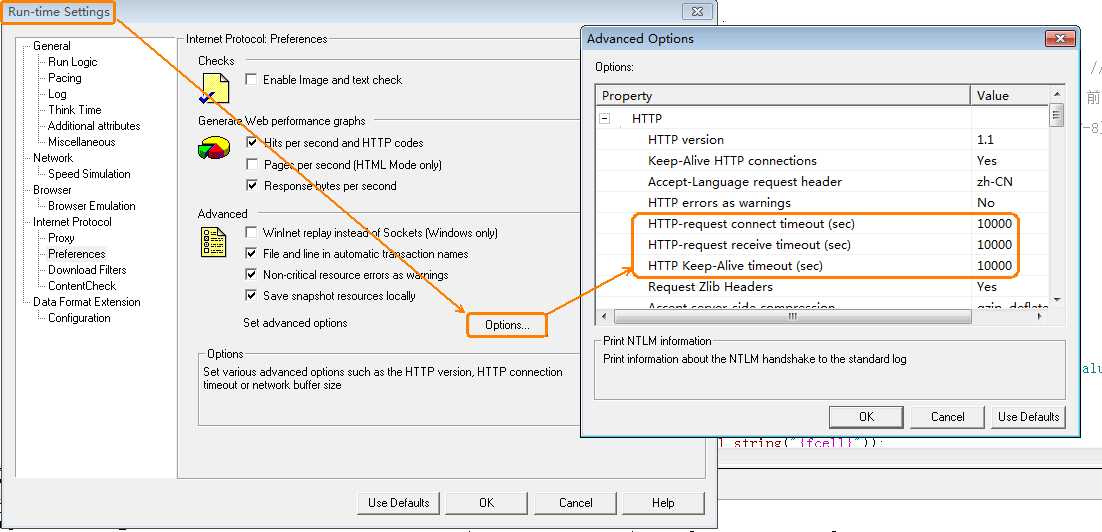Viewport: 1102px width, 532px height.
Task: Select the Browser tree node
Action: (x=52, y=190)
